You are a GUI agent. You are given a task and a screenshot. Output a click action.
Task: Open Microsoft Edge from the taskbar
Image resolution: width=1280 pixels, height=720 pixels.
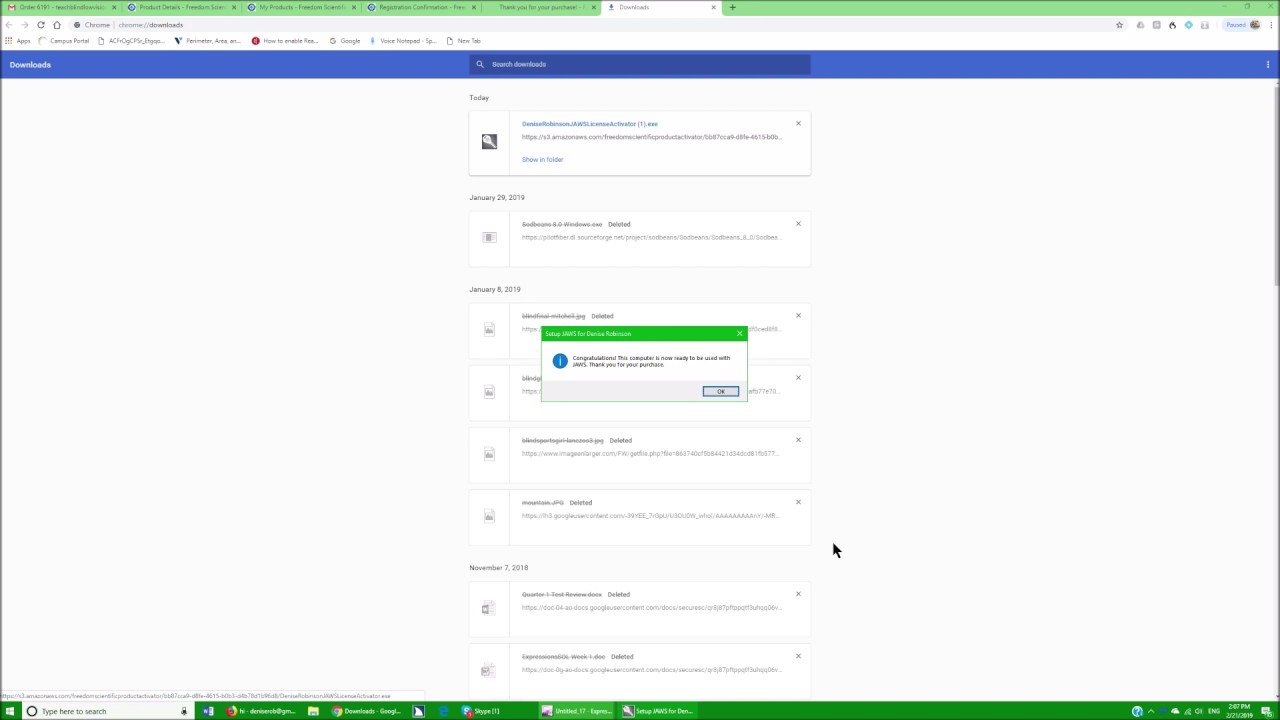click(x=444, y=711)
